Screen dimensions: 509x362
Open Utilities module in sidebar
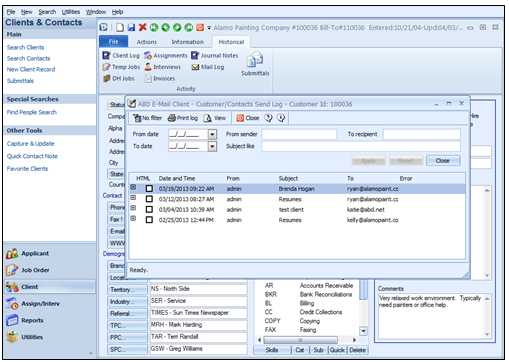[25, 337]
